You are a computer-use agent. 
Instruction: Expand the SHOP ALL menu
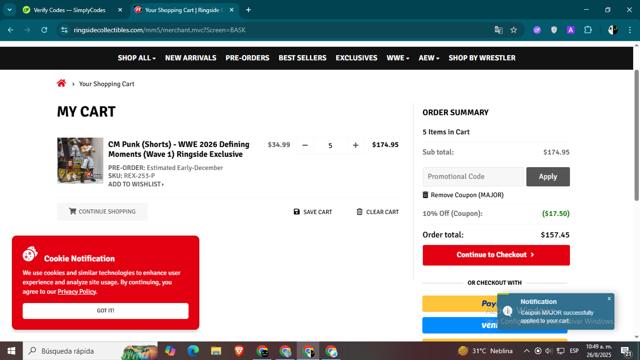136,58
